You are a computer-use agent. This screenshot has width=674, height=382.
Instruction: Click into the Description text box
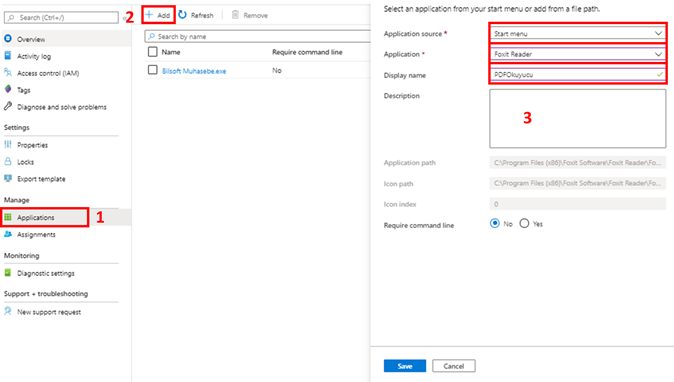click(578, 119)
